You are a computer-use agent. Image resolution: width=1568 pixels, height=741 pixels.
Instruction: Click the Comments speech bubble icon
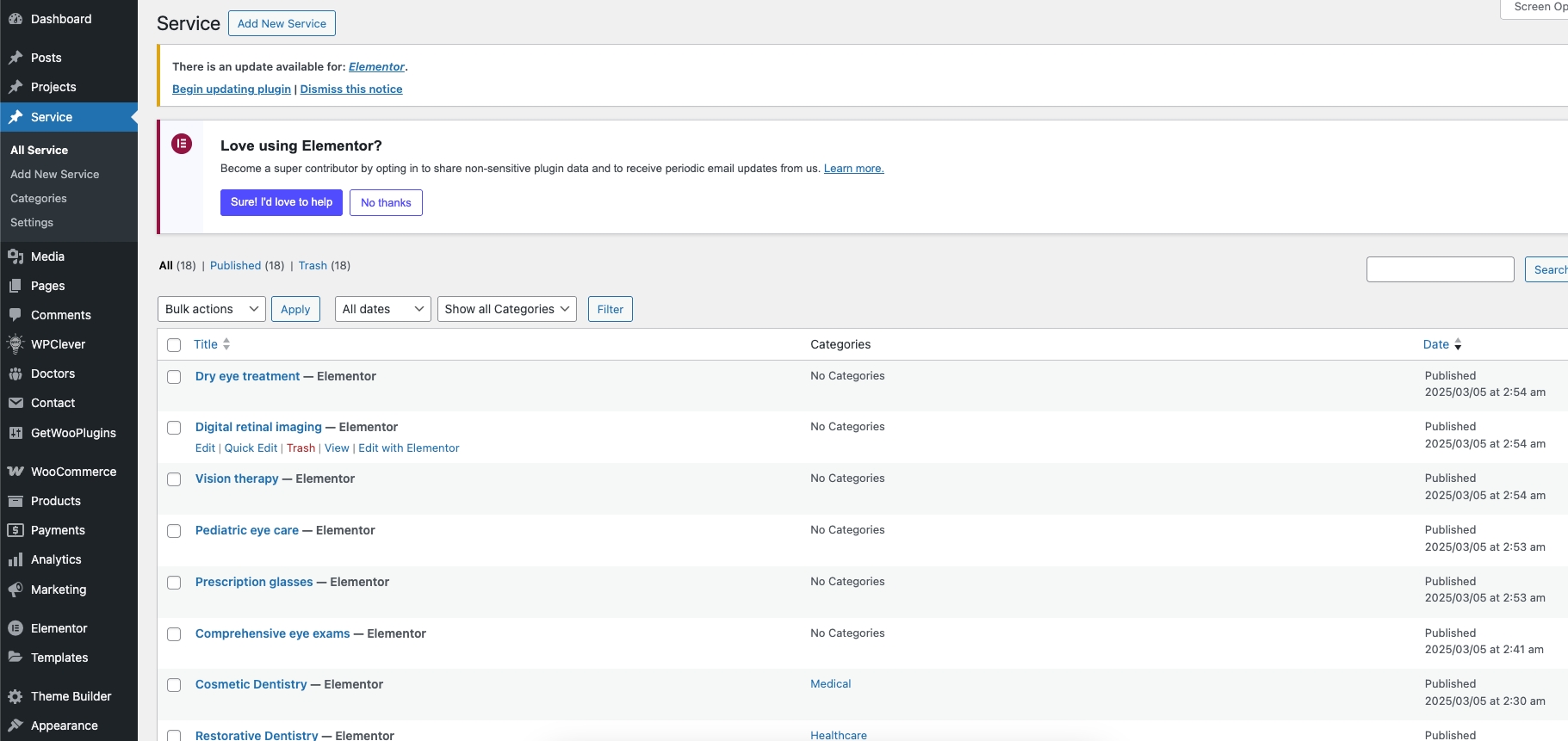point(15,315)
